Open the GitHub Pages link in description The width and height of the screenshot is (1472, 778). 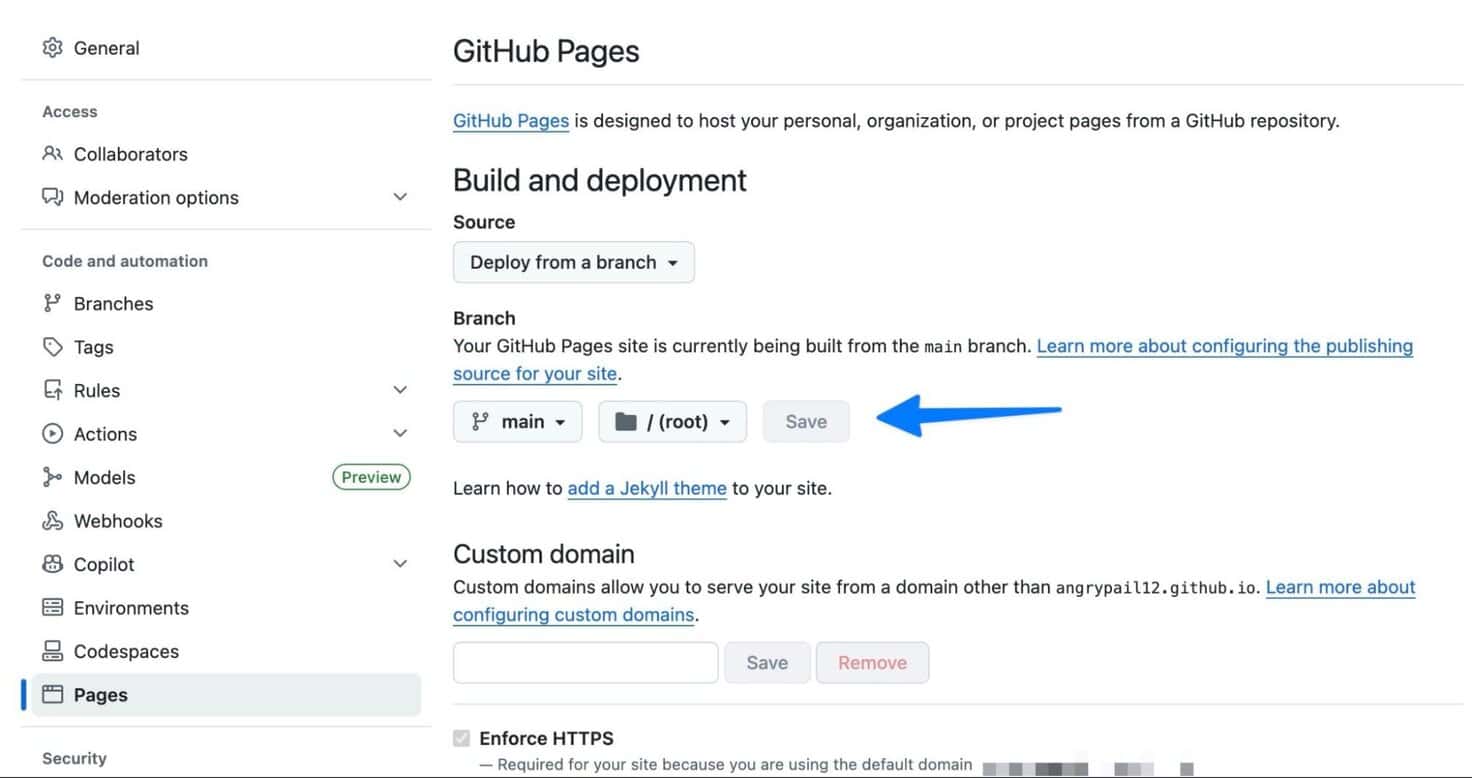(x=511, y=121)
